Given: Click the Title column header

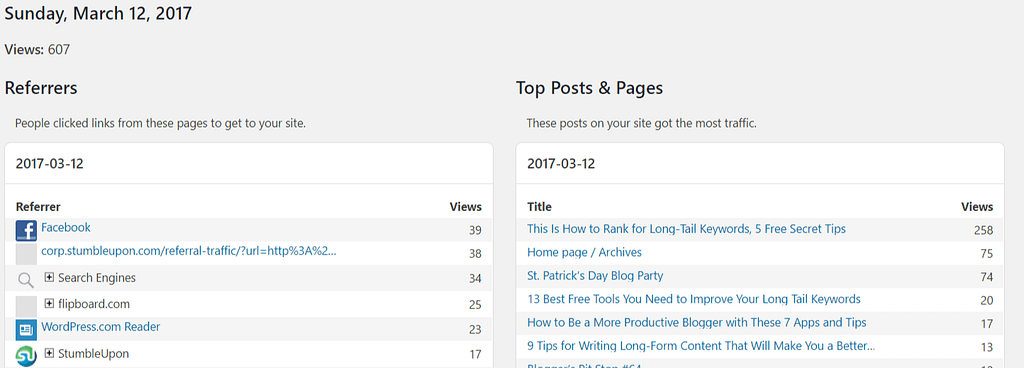Looking at the screenshot, I should (539, 207).
